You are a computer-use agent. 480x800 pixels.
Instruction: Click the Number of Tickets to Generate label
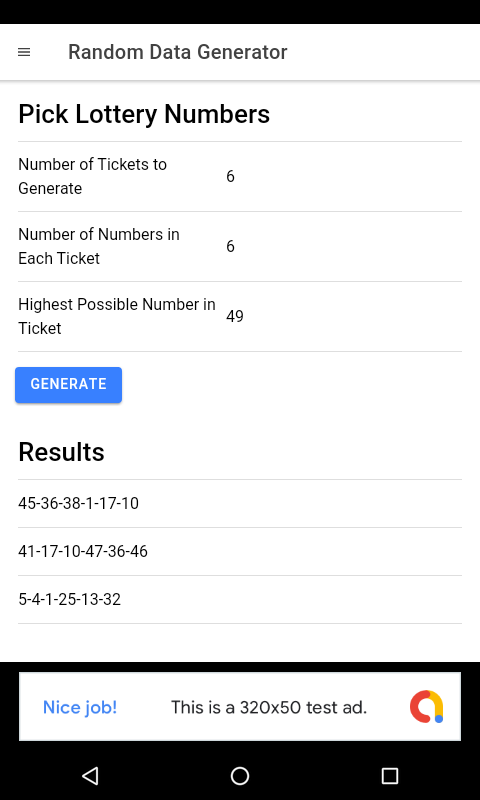[x=92, y=177]
